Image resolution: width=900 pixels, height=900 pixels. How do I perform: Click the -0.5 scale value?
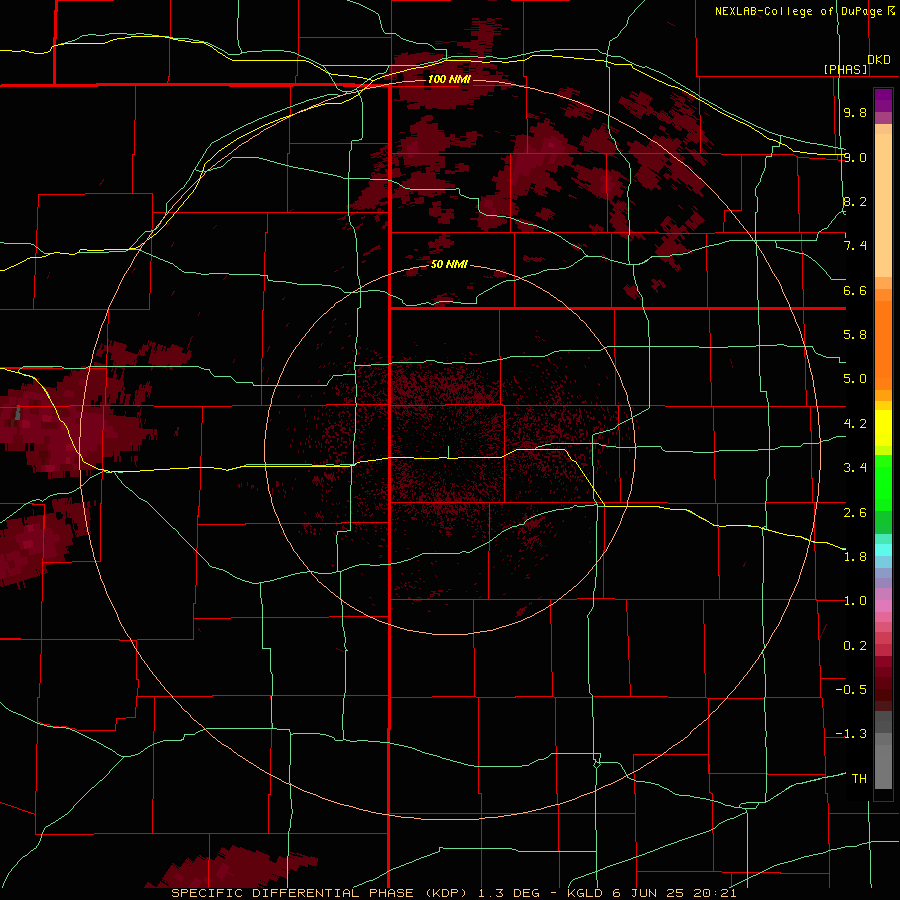851,690
